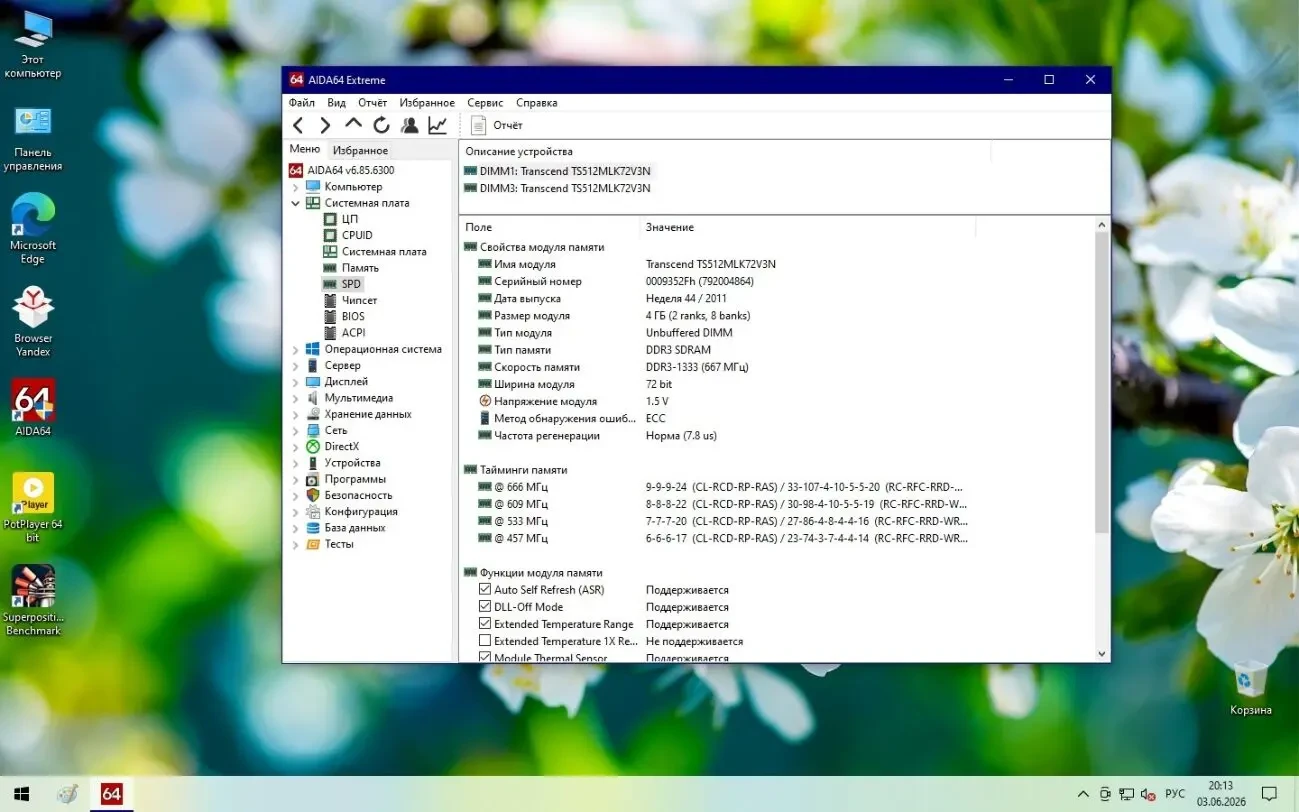Viewport: 1299px width, 812px height.
Task: Refresh the page with the circular arrow icon
Action: (381, 125)
